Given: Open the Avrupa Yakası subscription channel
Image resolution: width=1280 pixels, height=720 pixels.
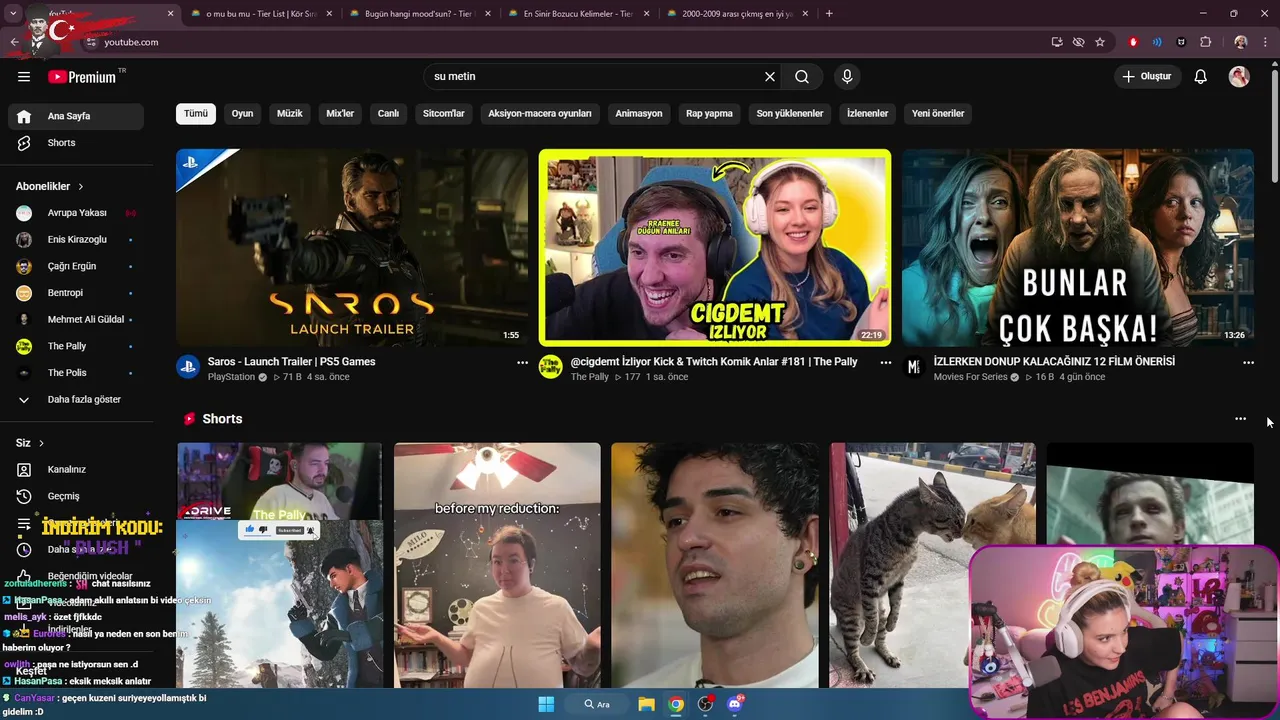Looking at the screenshot, I should tap(76, 213).
